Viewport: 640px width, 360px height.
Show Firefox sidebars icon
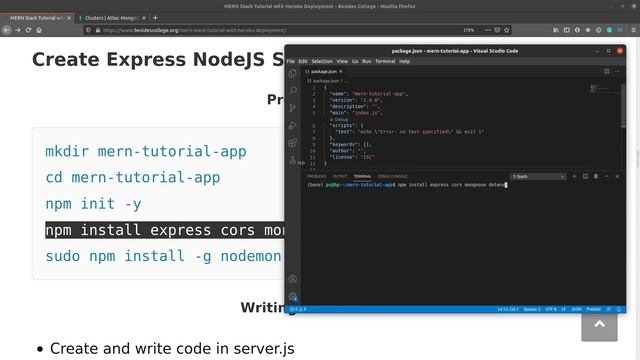pos(567,30)
